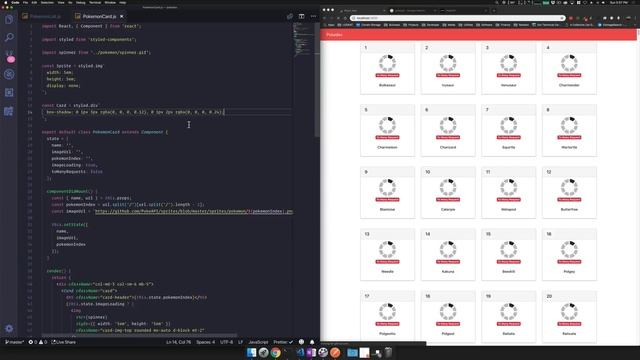Click Pokemon card number 4 Charmander
The image size is (640, 360).
569,69
